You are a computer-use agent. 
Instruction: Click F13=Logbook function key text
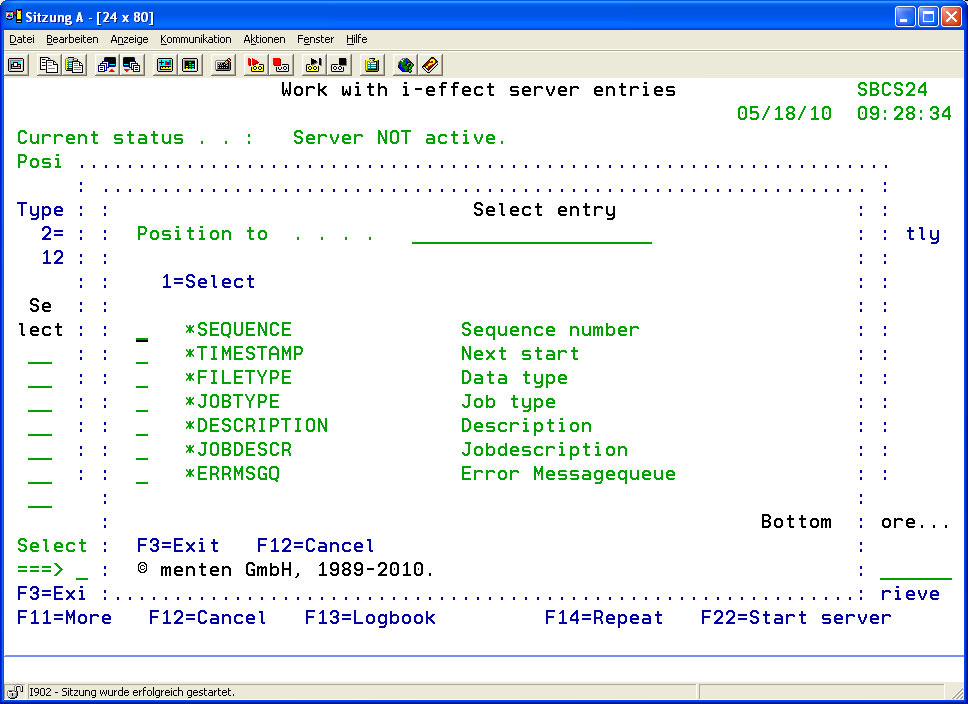[370, 618]
